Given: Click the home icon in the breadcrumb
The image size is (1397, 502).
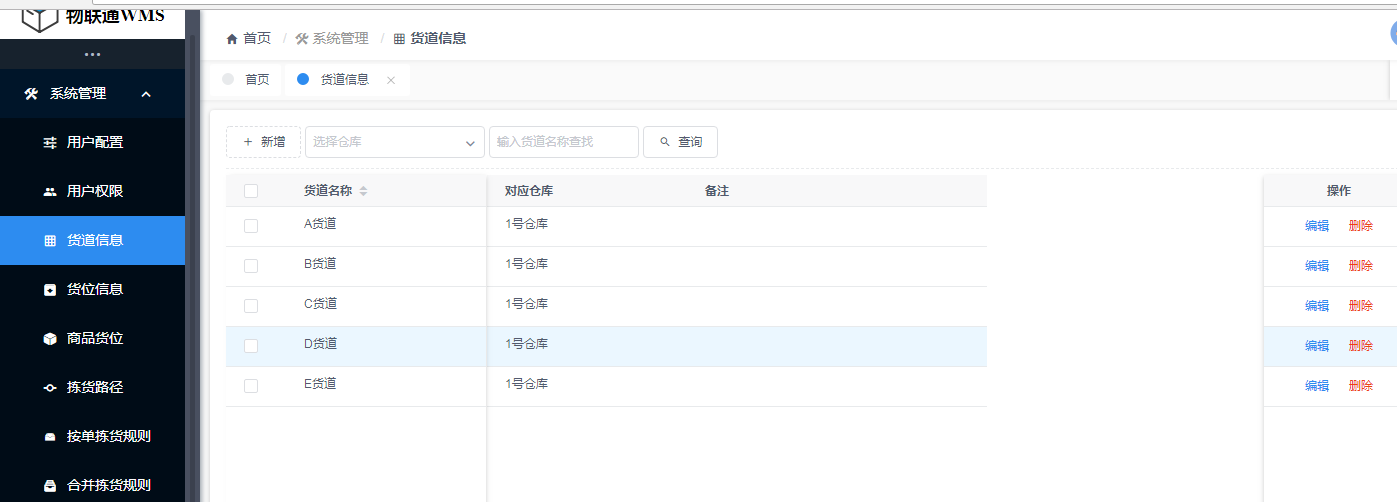Looking at the screenshot, I should tap(232, 39).
